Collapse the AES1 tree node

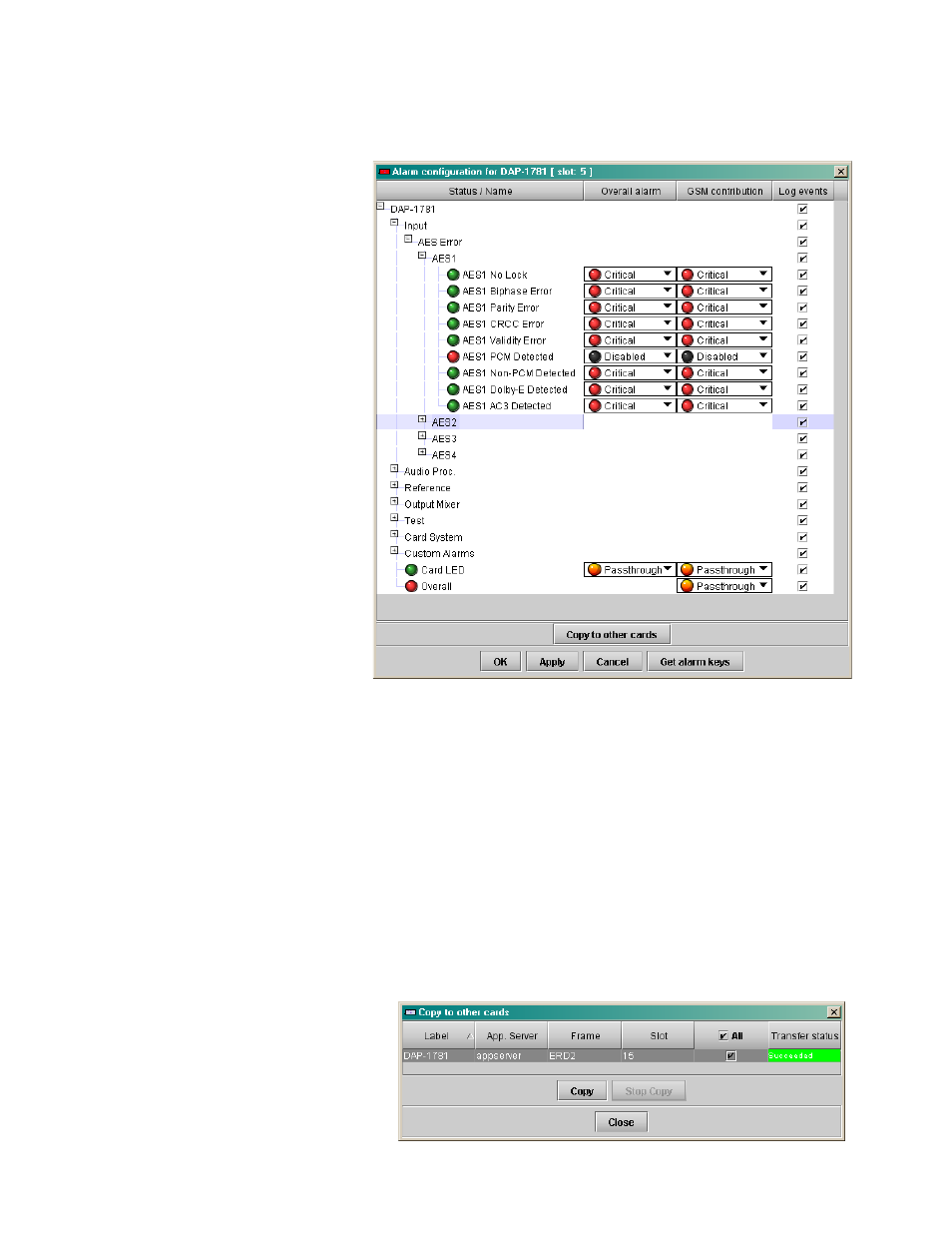coord(422,256)
